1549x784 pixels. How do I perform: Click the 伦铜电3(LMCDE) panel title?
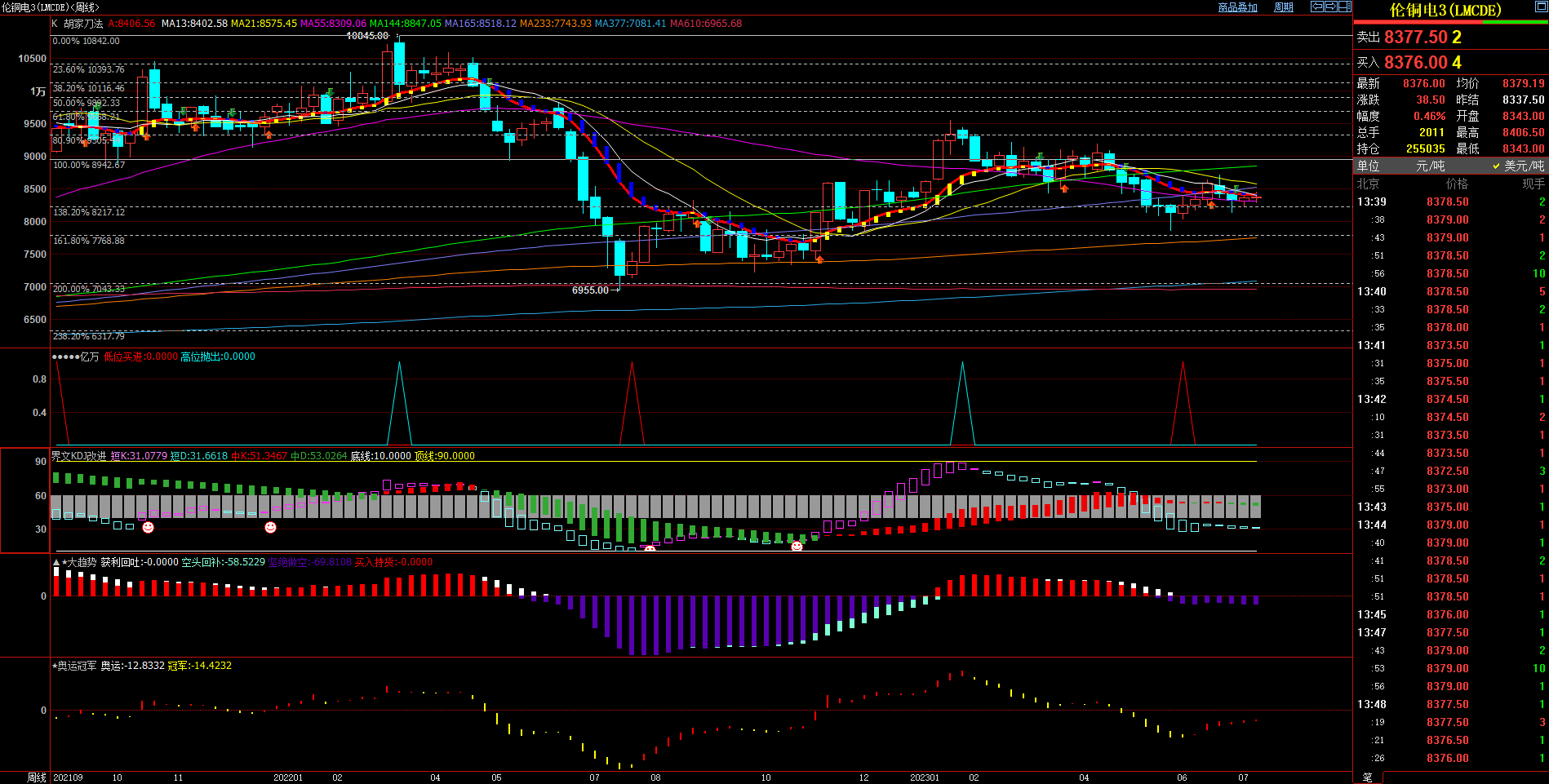(1445, 10)
